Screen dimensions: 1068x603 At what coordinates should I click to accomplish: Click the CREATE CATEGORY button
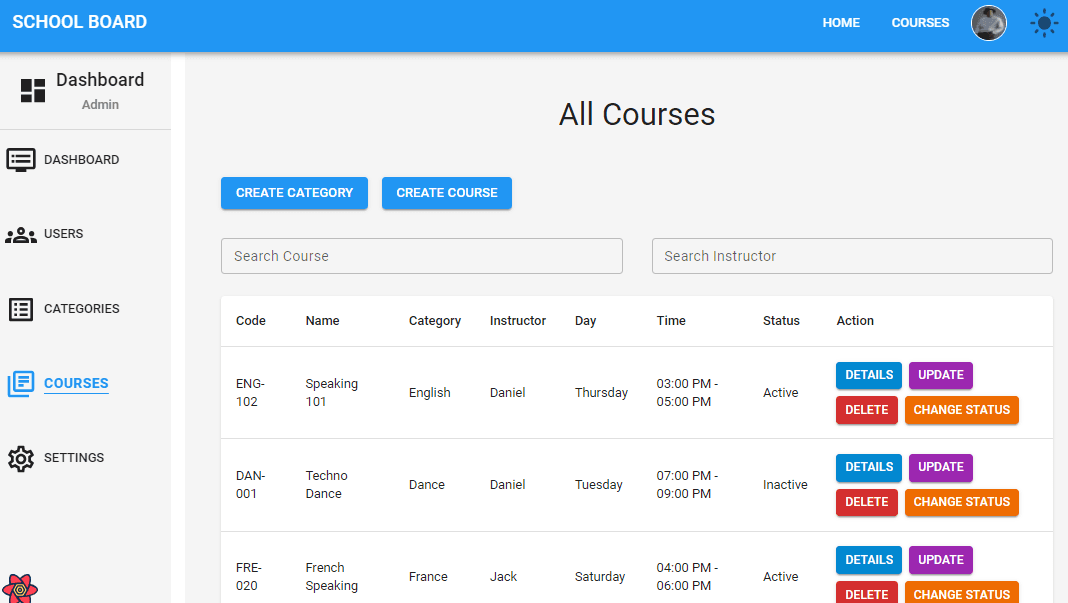coord(294,193)
